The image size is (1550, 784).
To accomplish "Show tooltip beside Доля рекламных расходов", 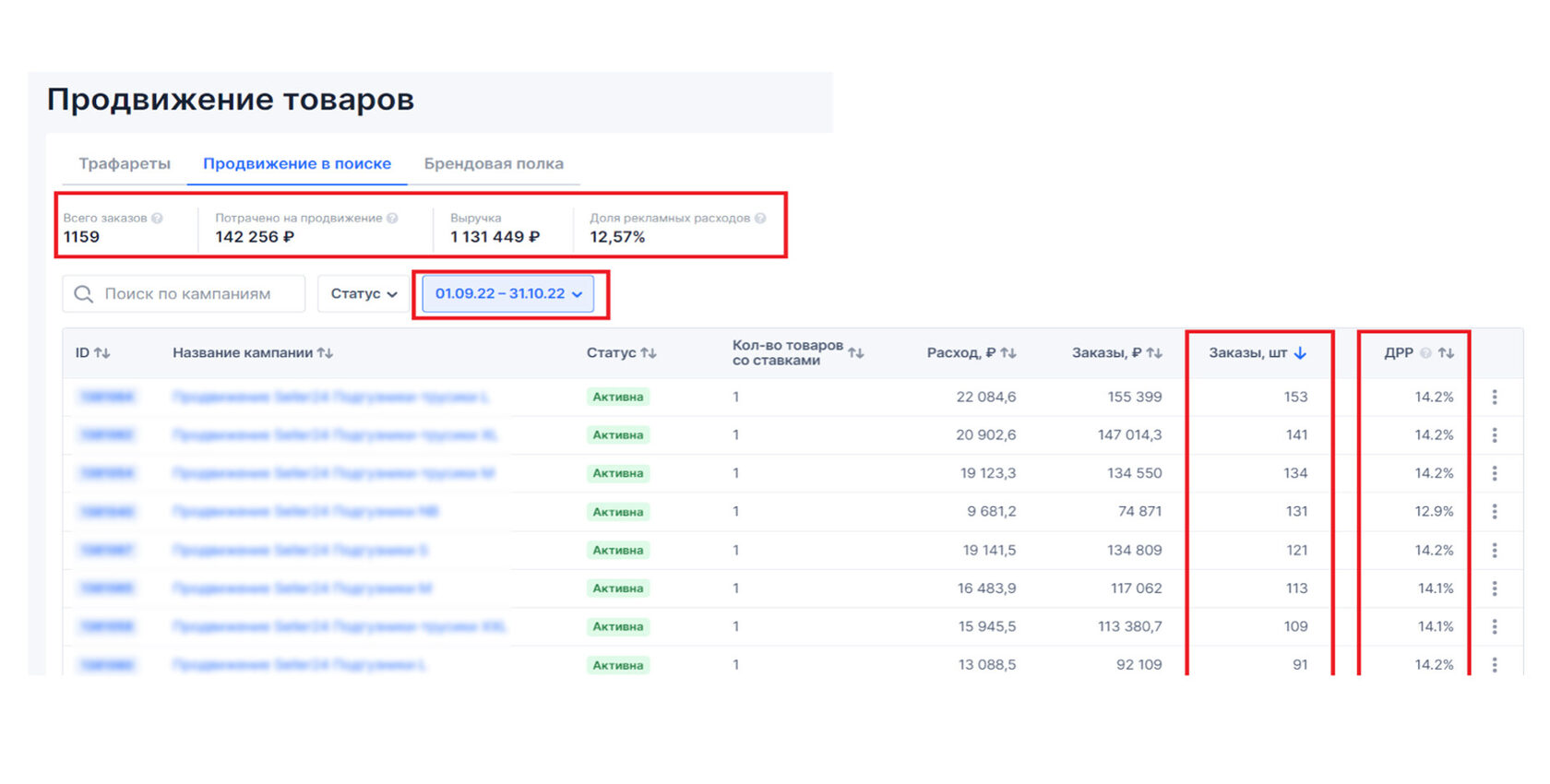I will click(x=760, y=219).
